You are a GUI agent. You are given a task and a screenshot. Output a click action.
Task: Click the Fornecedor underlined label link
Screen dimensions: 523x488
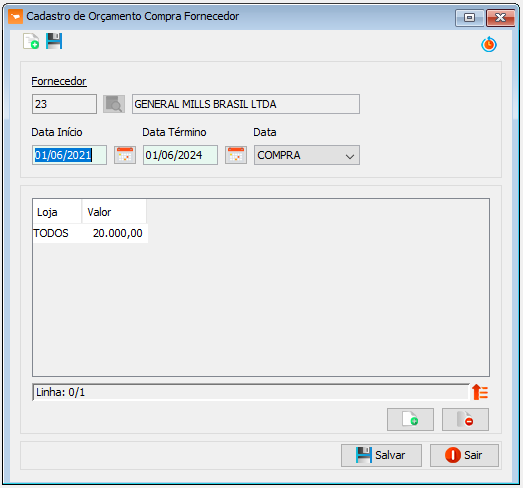pos(59,81)
